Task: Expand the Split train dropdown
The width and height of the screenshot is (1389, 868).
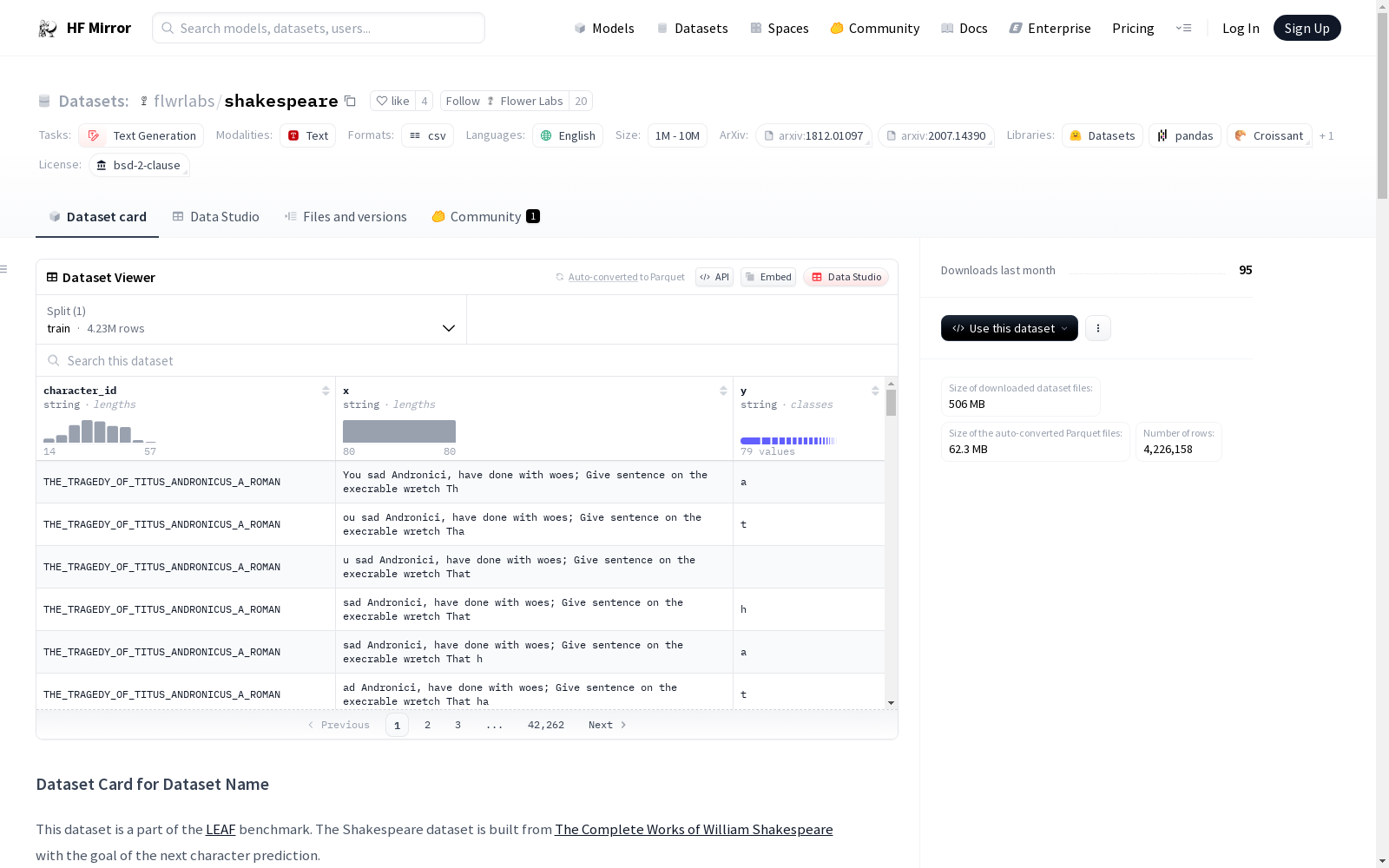Action: pos(252,319)
